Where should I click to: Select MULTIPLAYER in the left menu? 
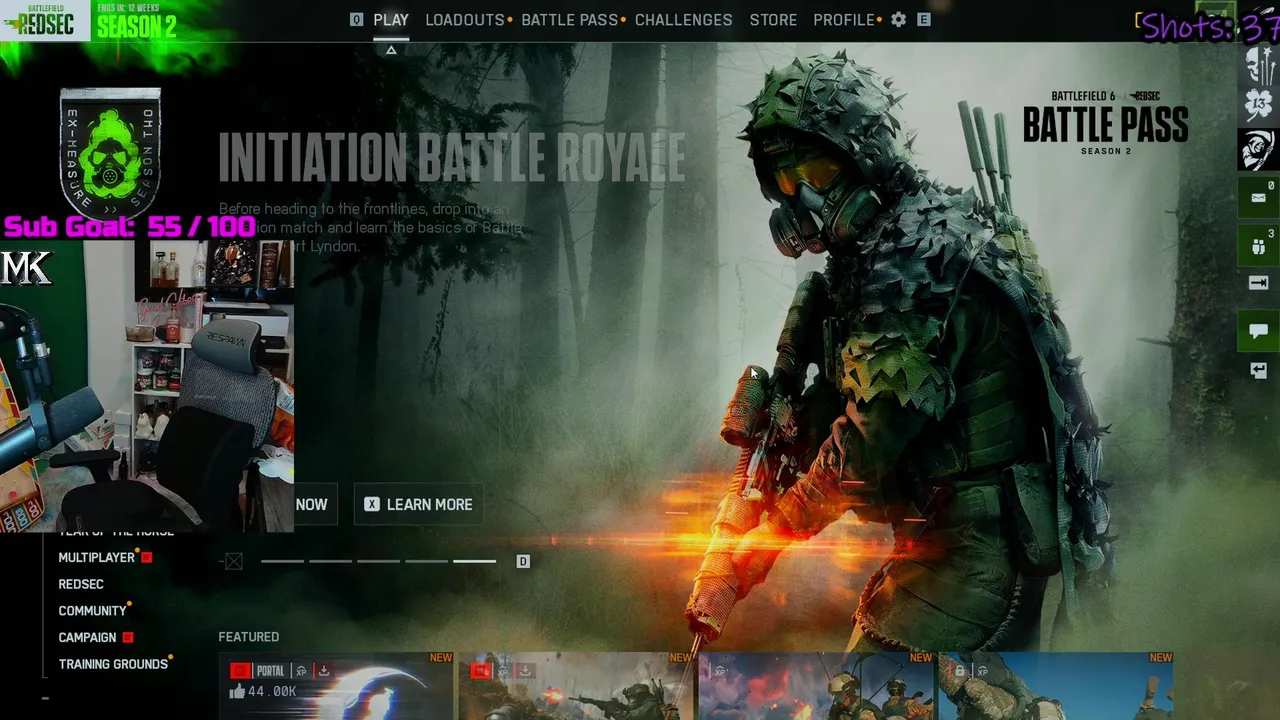[x=97, y=558]
